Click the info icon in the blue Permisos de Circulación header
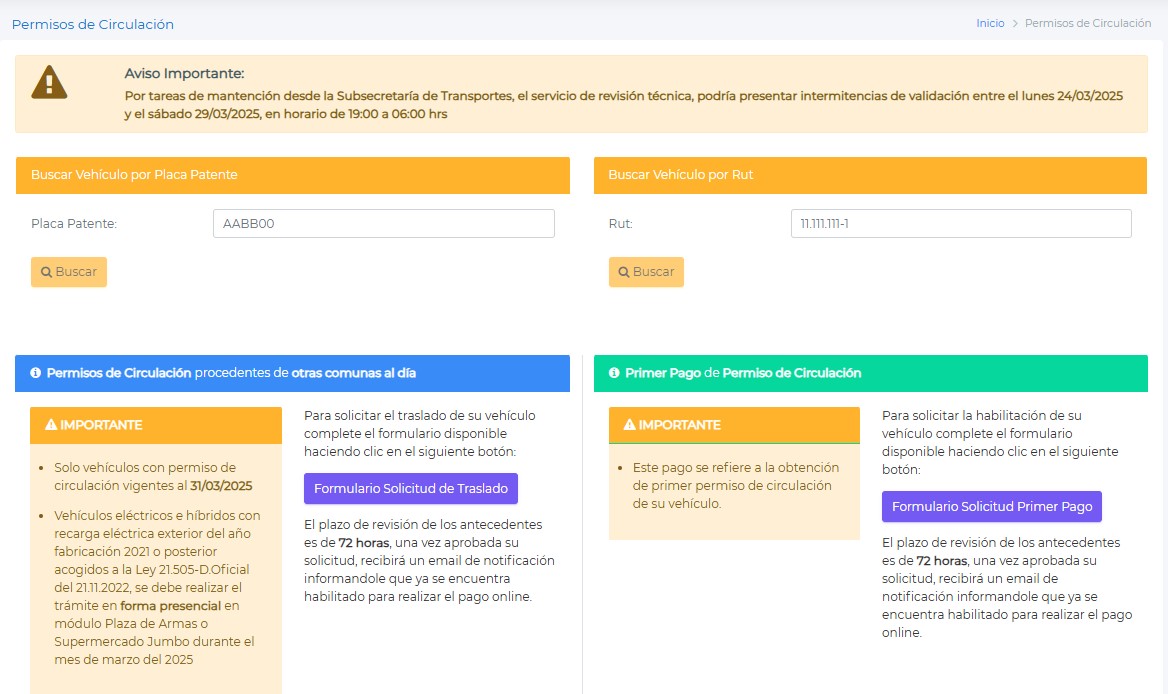The image size is (1168, 694). (36, 373)
